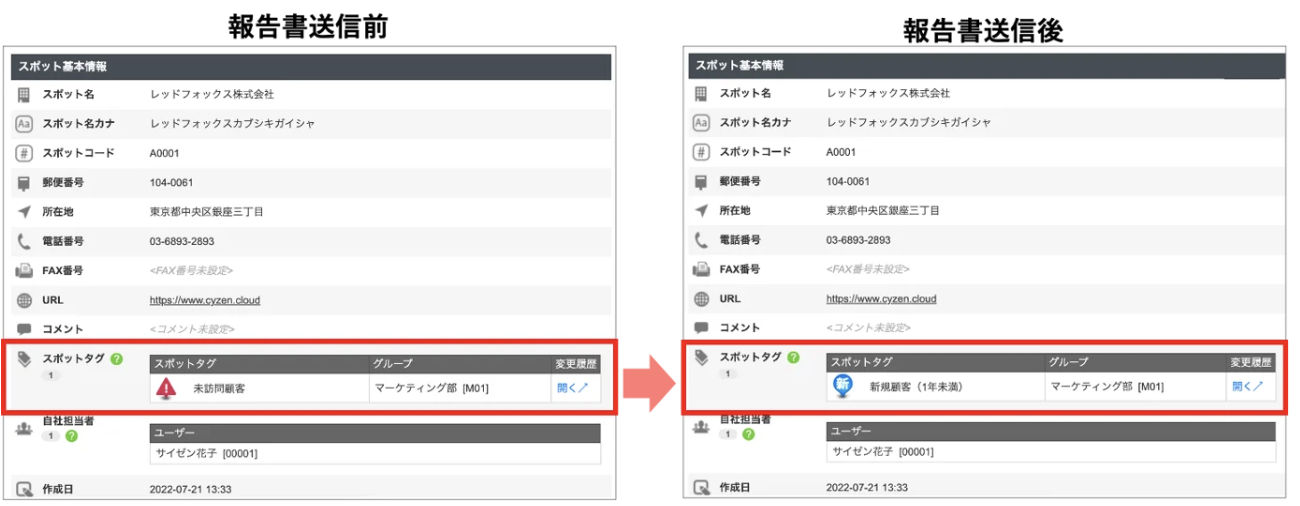Click the location arrow icon beside 所在地 in the left panel
Image resolution: width=1300 pixels, height=506 pixels.
[25, 212]
